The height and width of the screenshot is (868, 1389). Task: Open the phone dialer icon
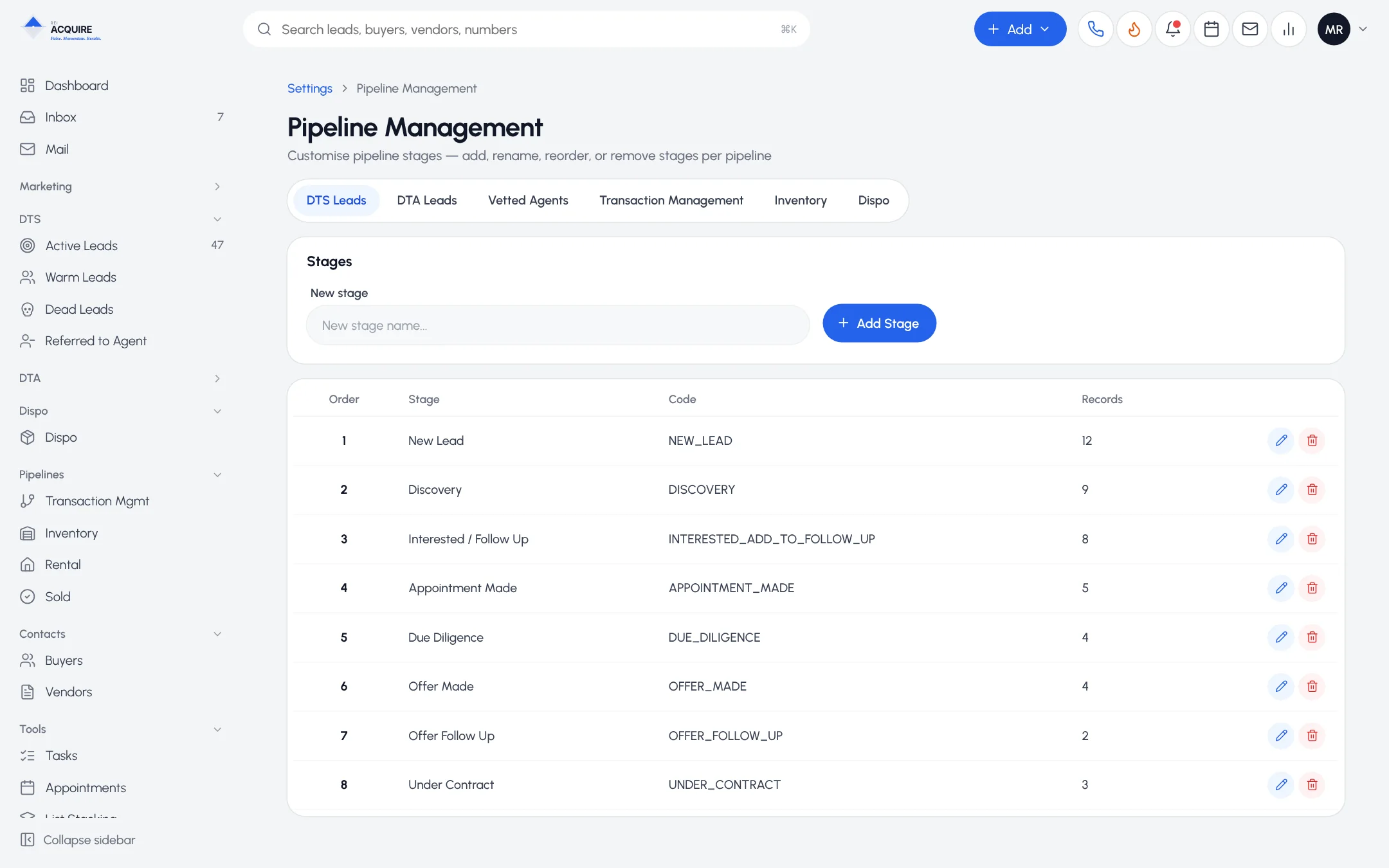(1096, 29)
